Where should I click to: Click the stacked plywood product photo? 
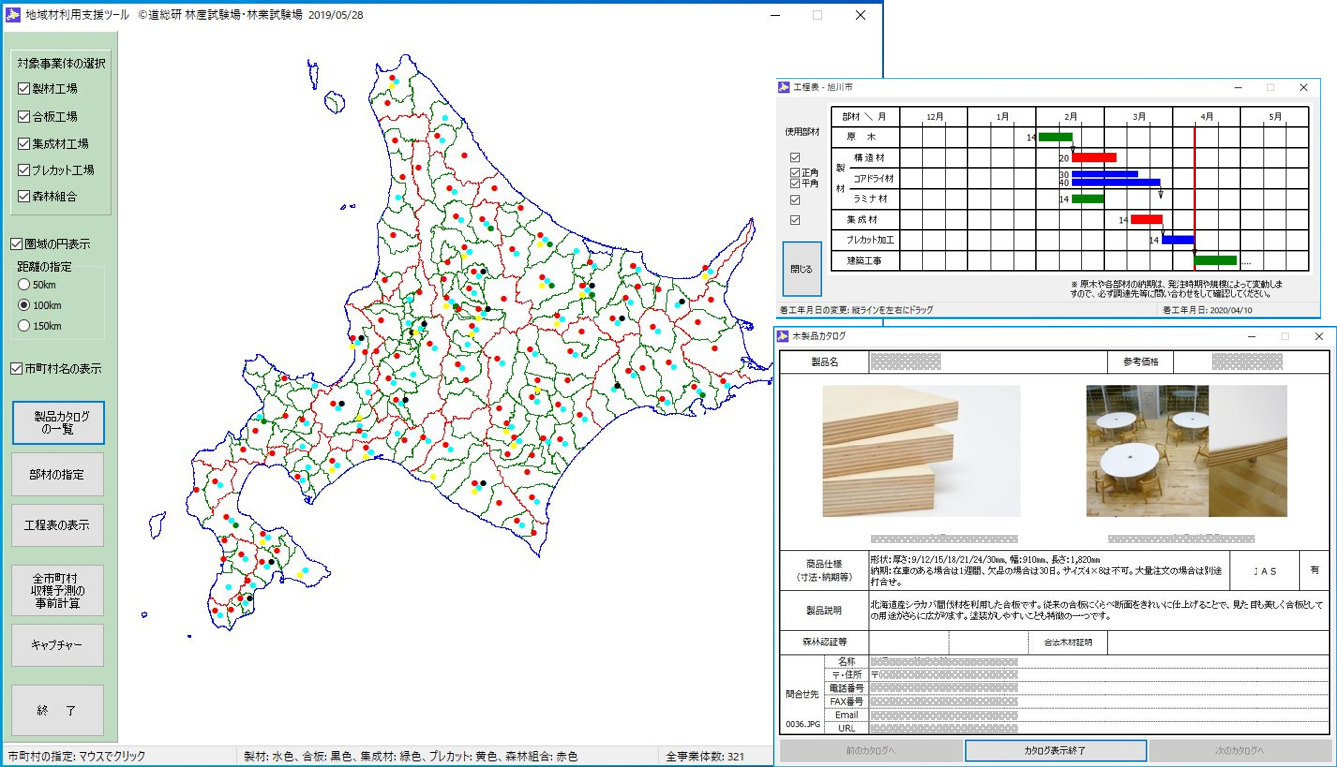click(921, 451)
